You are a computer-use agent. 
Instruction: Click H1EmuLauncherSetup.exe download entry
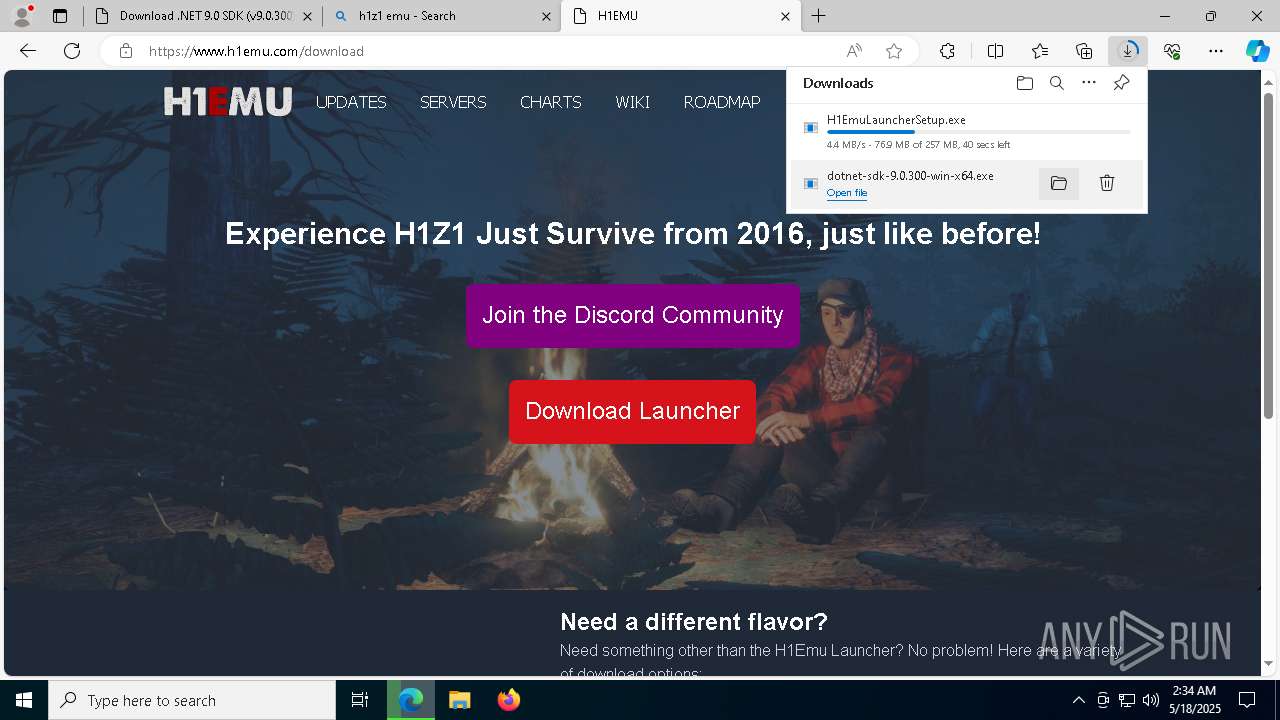pos(967,131)
